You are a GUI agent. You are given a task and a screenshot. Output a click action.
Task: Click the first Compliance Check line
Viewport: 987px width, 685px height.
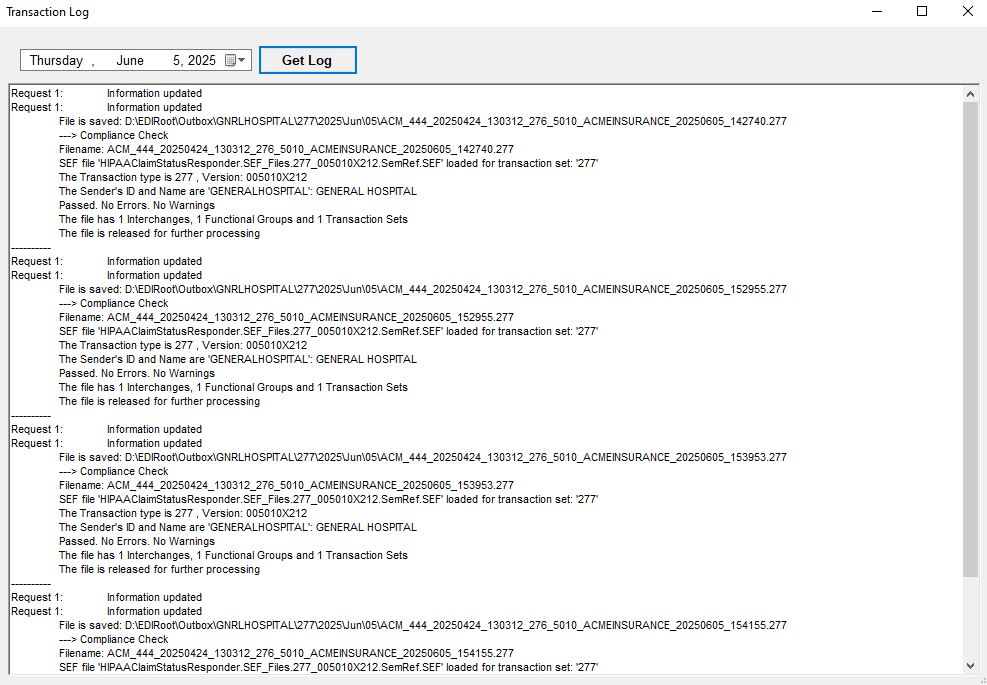[114, 135]
